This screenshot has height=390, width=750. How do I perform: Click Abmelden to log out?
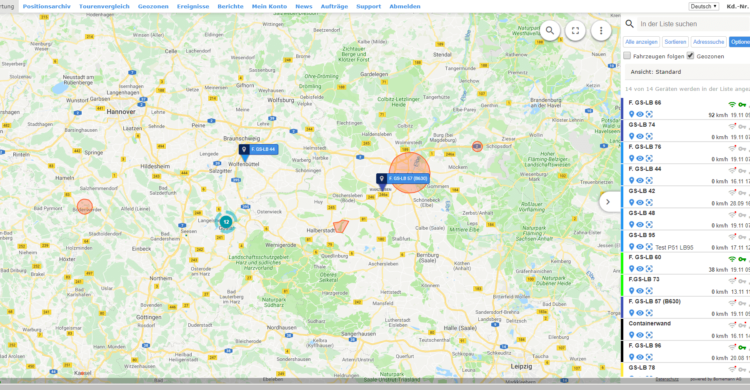[405, 6]
